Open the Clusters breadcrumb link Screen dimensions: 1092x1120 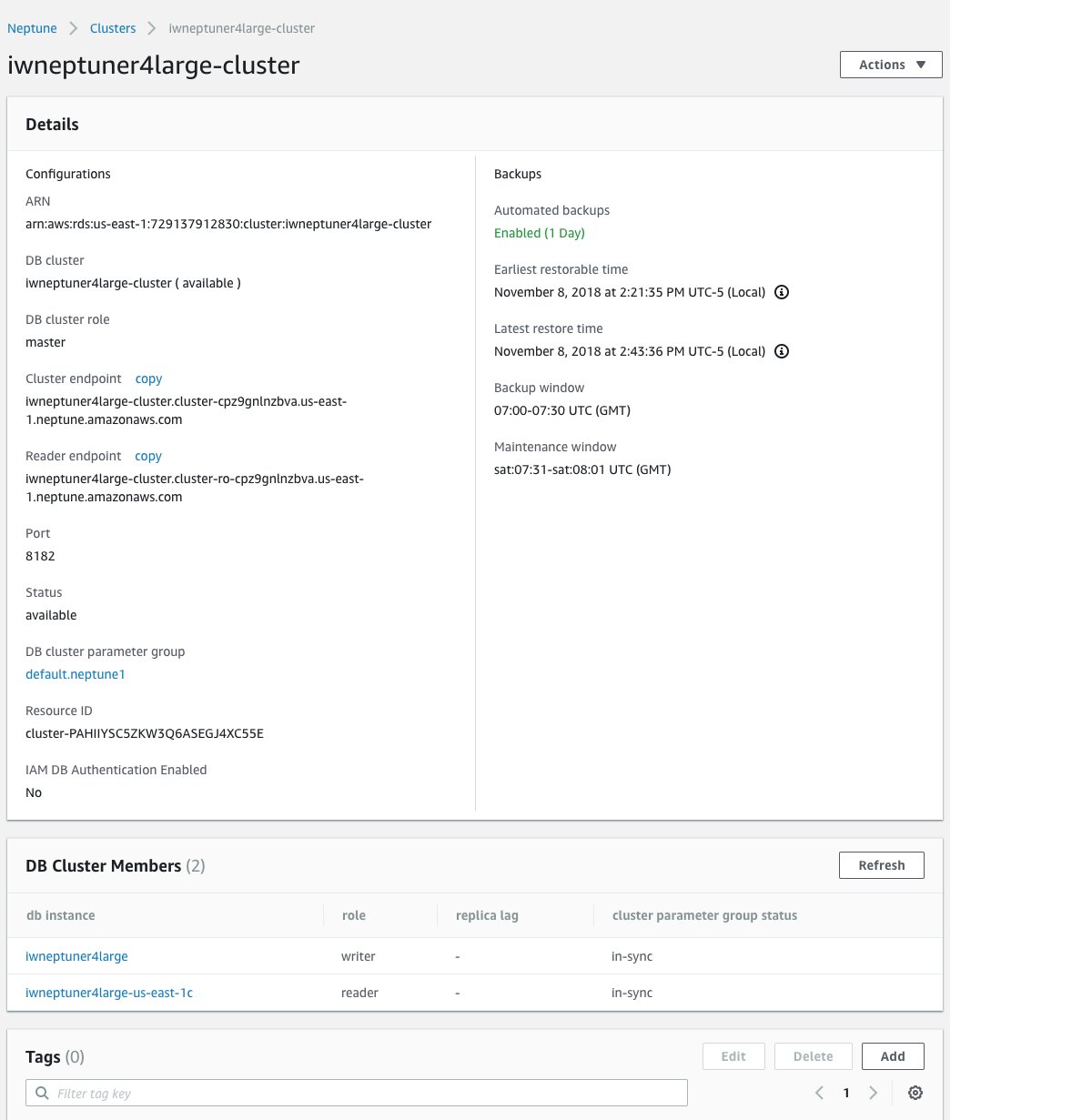(x=112, y=28)
